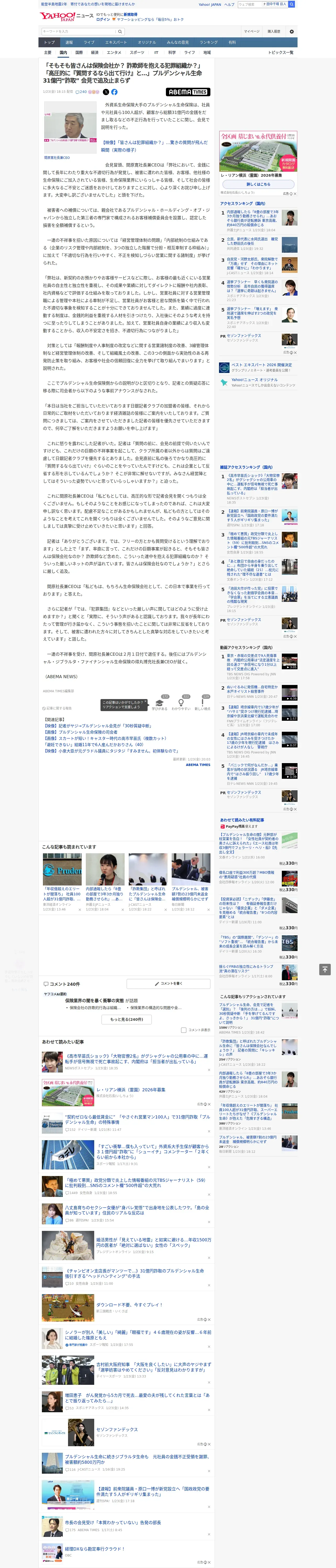Image resolution: width=336 pixels, height=1568 pixels.
Task: Click the ベスト エキスパート 2026 badge icon
Action: (x=225, y=368)
